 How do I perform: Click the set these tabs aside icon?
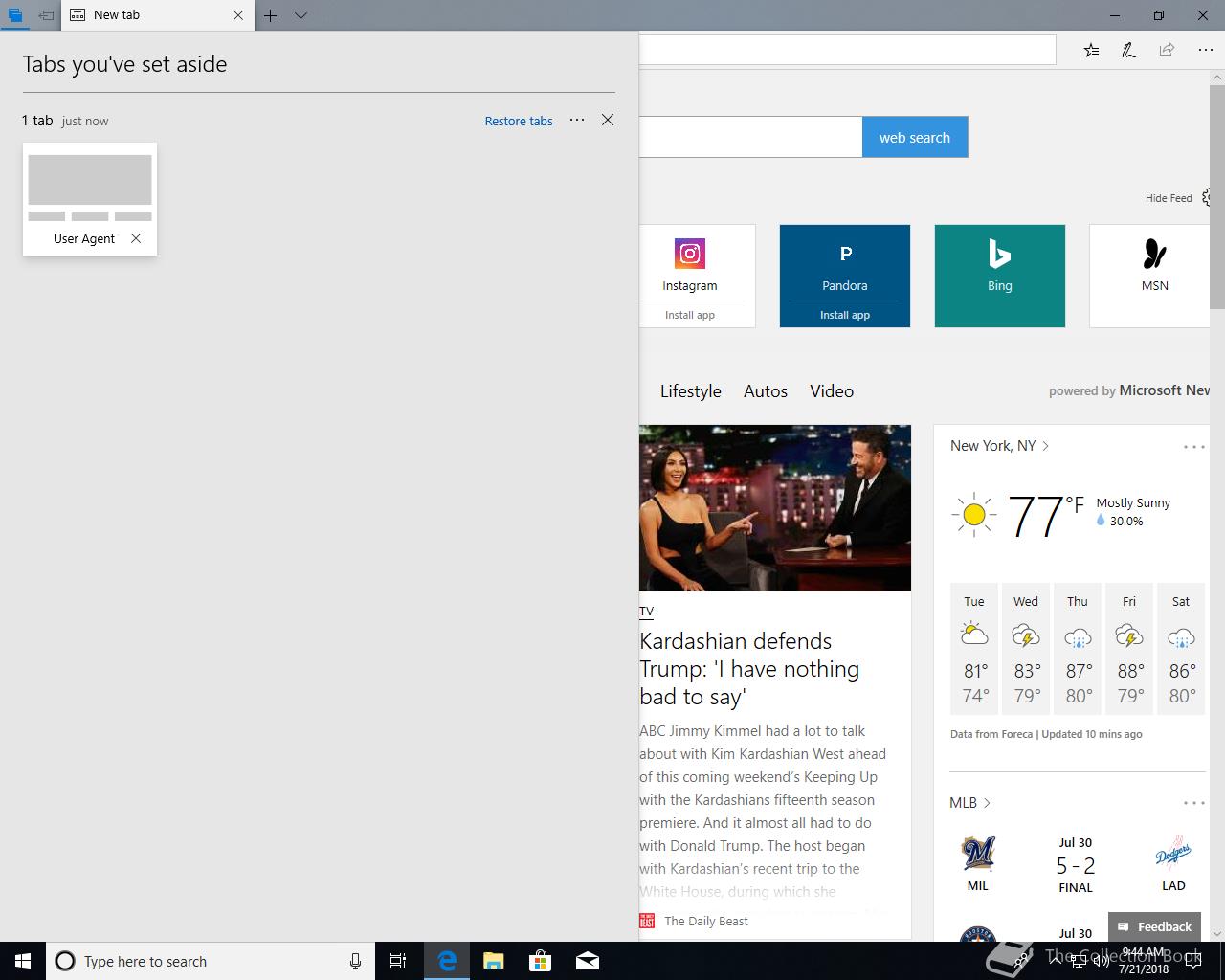point(46,15)
